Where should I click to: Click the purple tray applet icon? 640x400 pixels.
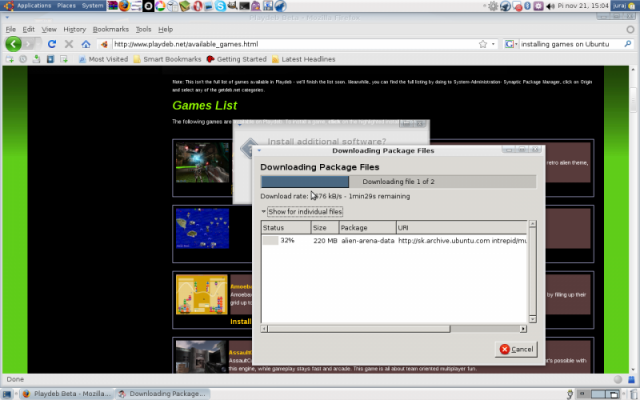(538, 6)
